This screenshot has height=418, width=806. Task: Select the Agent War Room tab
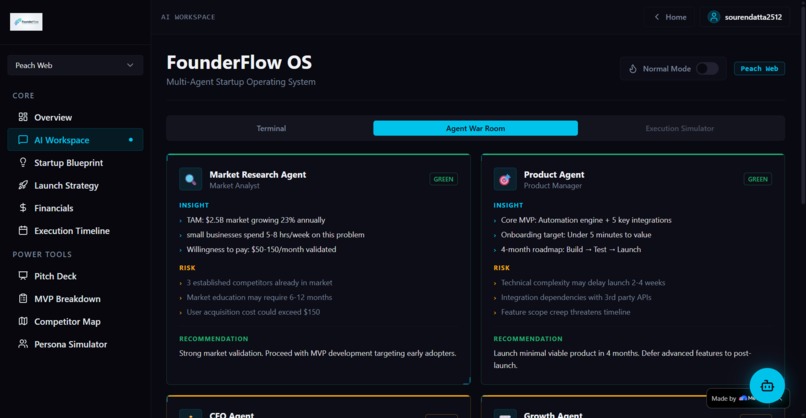[475, 128]
